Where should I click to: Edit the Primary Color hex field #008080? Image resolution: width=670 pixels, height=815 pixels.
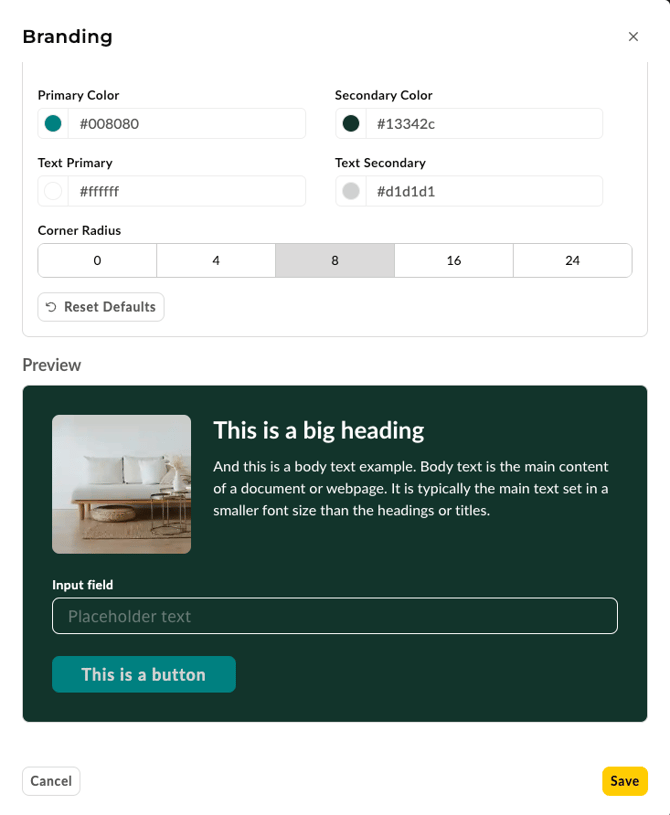pos(186,124)
